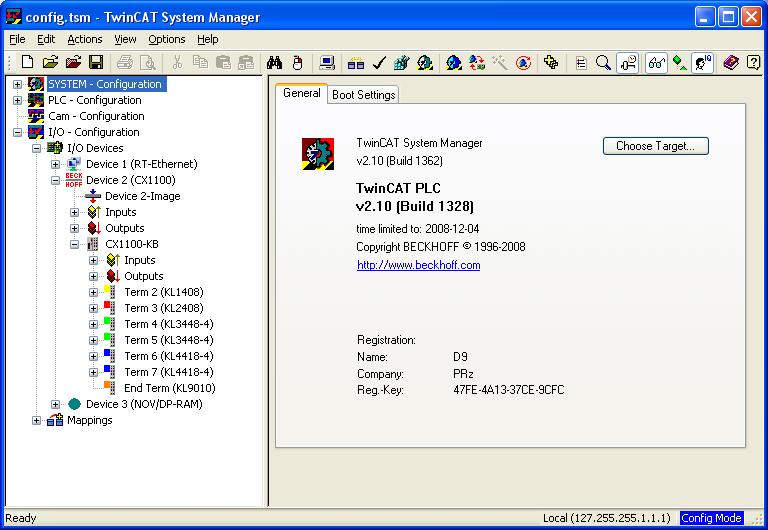Toggle the green arrow toolbar button
This screenshot has height=530, width=768.
(679, 63)
